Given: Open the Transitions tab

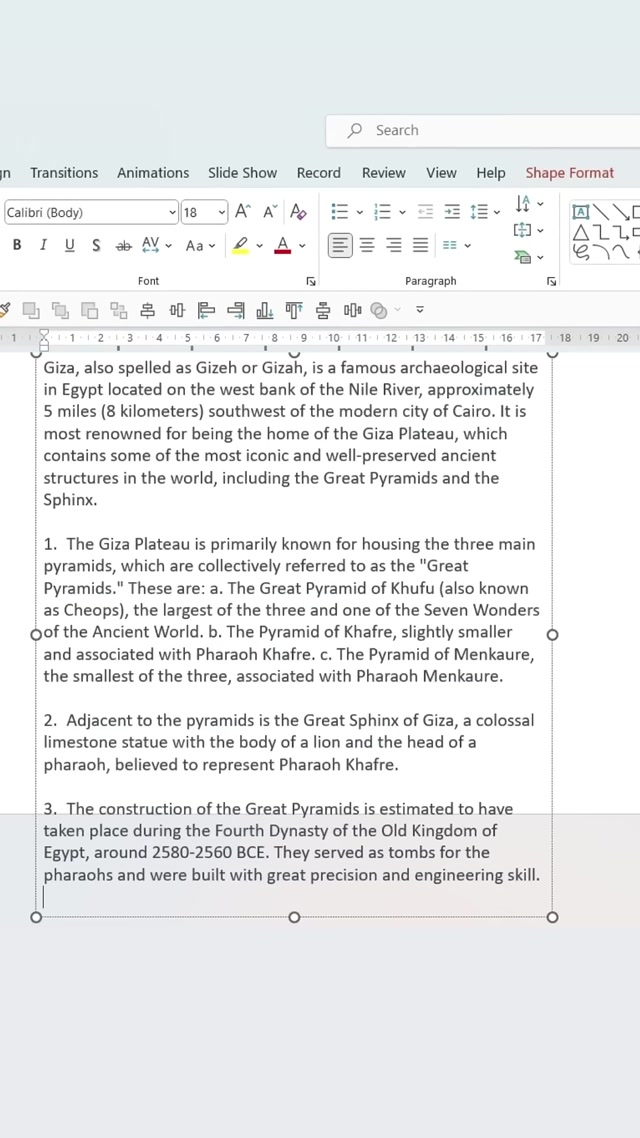Looking at the screenshot, I should pos(64,172).
